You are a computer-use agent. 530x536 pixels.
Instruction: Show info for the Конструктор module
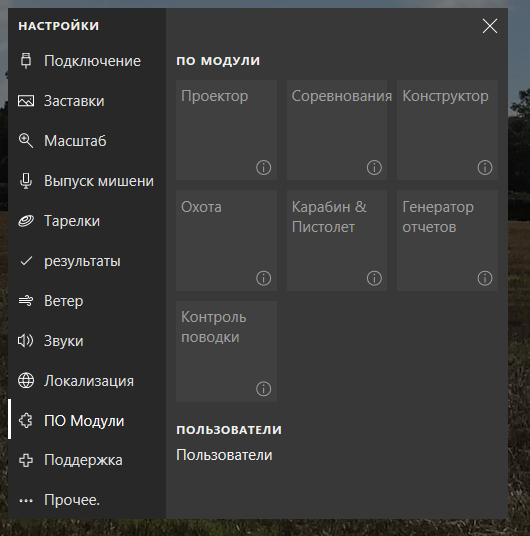point(485,168)
